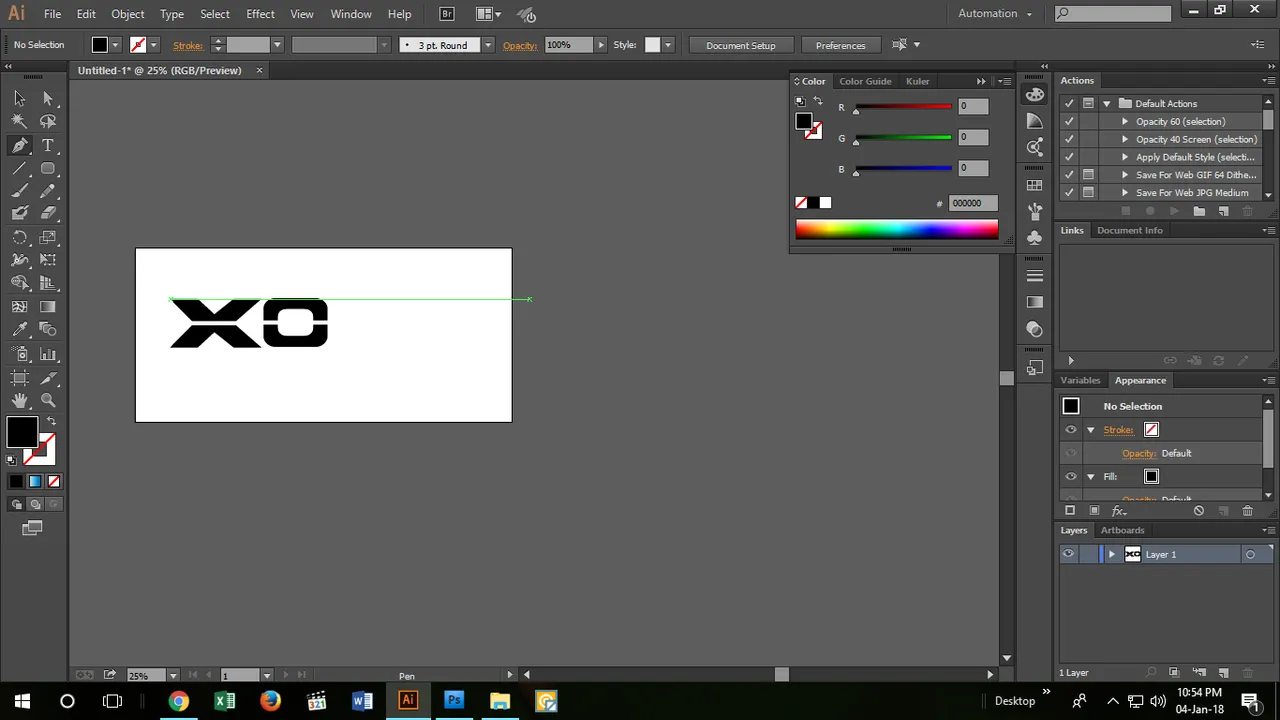Select the Direct Selection tool
This screenshot has height=720, width=1280.
48,98
